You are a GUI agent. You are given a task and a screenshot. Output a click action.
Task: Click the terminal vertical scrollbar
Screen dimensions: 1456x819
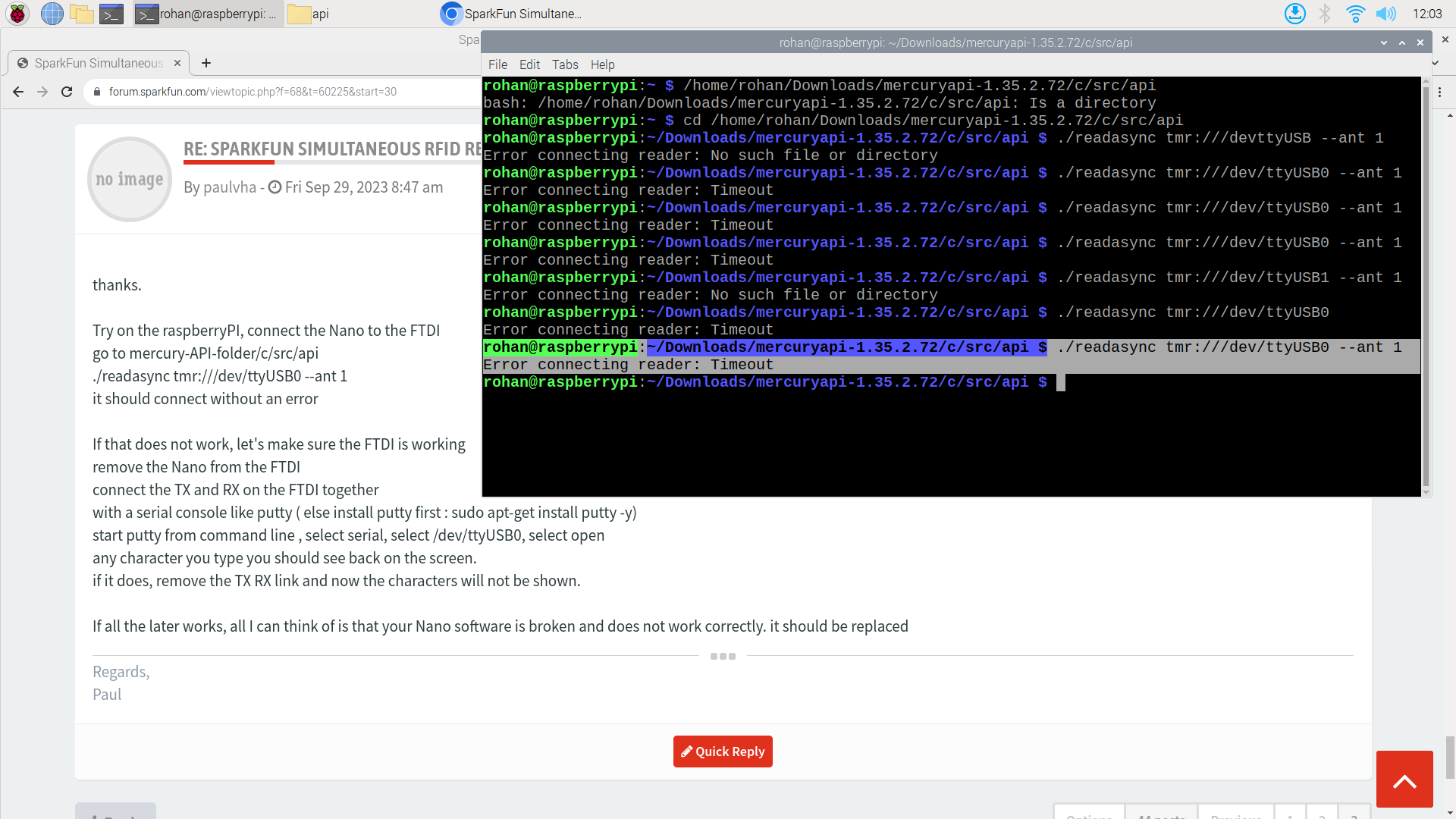(1426, 288)
